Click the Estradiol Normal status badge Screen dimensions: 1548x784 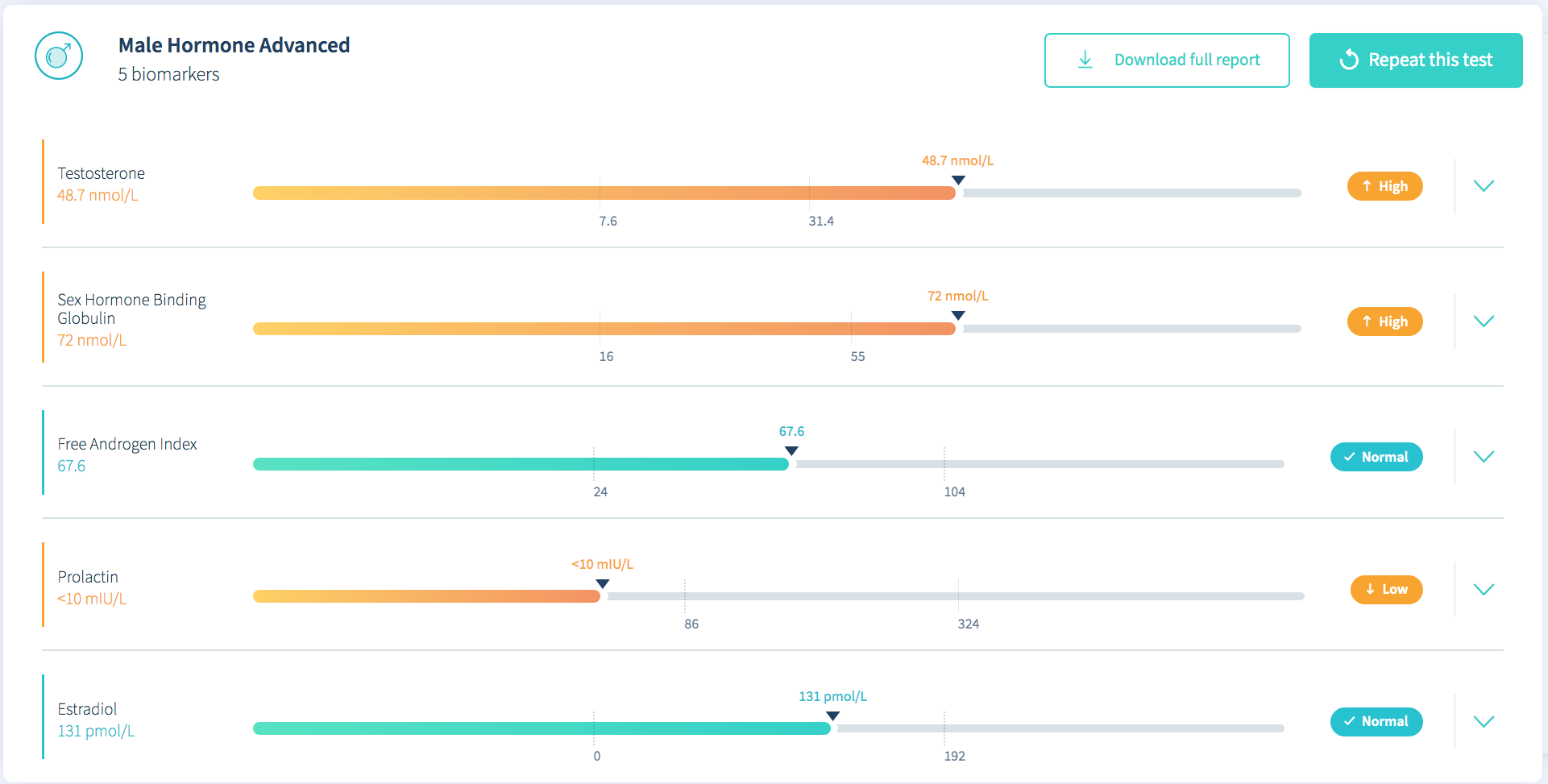[x=1376, y=721]
